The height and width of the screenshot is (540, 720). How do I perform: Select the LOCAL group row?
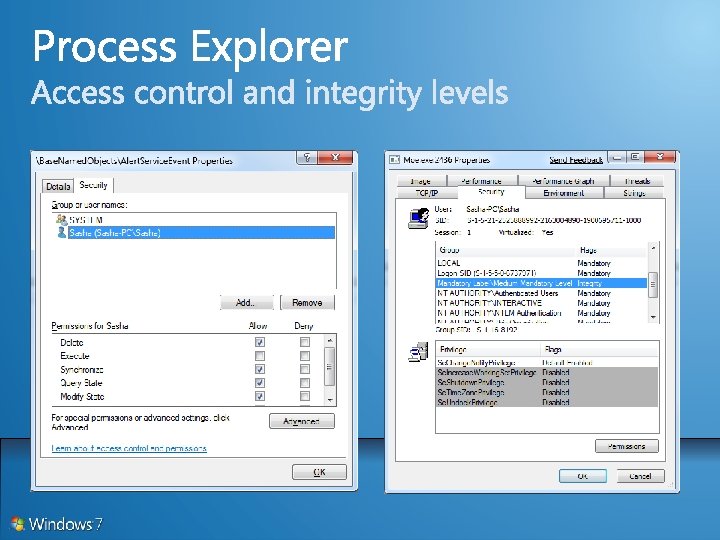click(541, 263)
